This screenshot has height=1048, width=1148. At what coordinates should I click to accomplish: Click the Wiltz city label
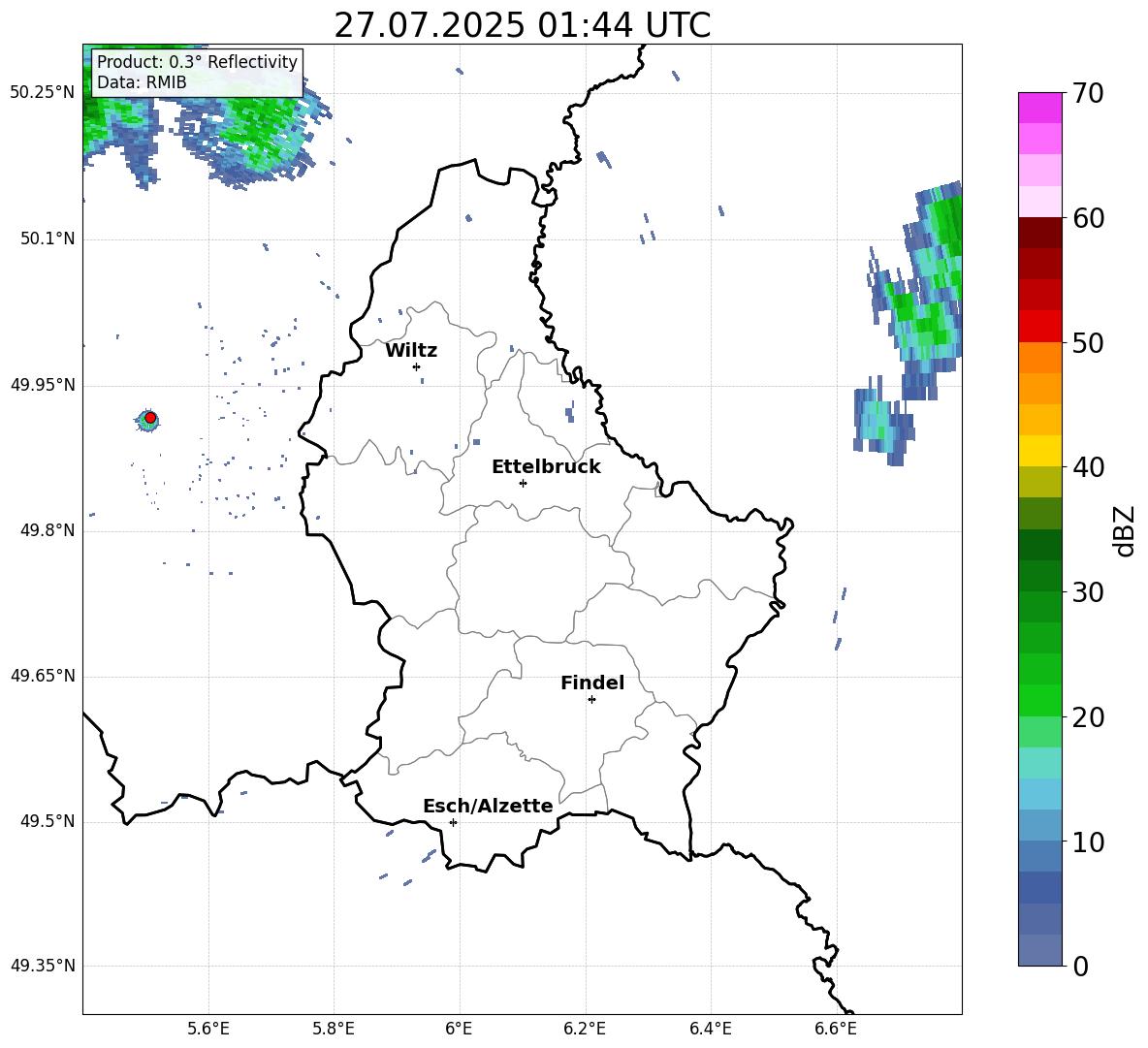coord(411,351)
